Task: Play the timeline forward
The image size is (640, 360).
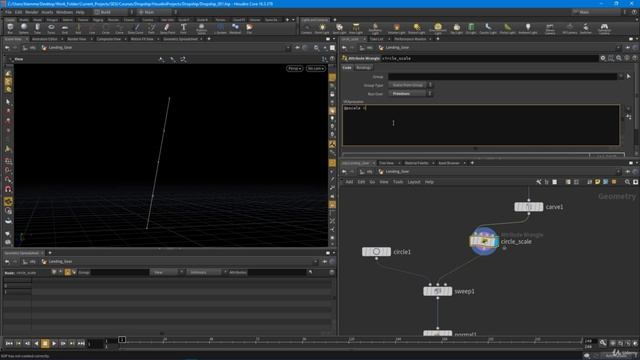Action: point(54,344)
